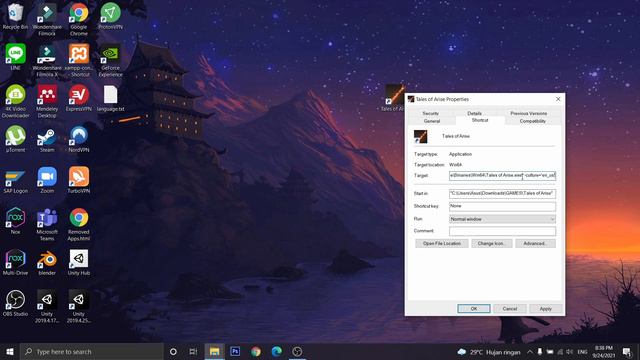Select the Zoom desktop icon

tap(47, 180)
